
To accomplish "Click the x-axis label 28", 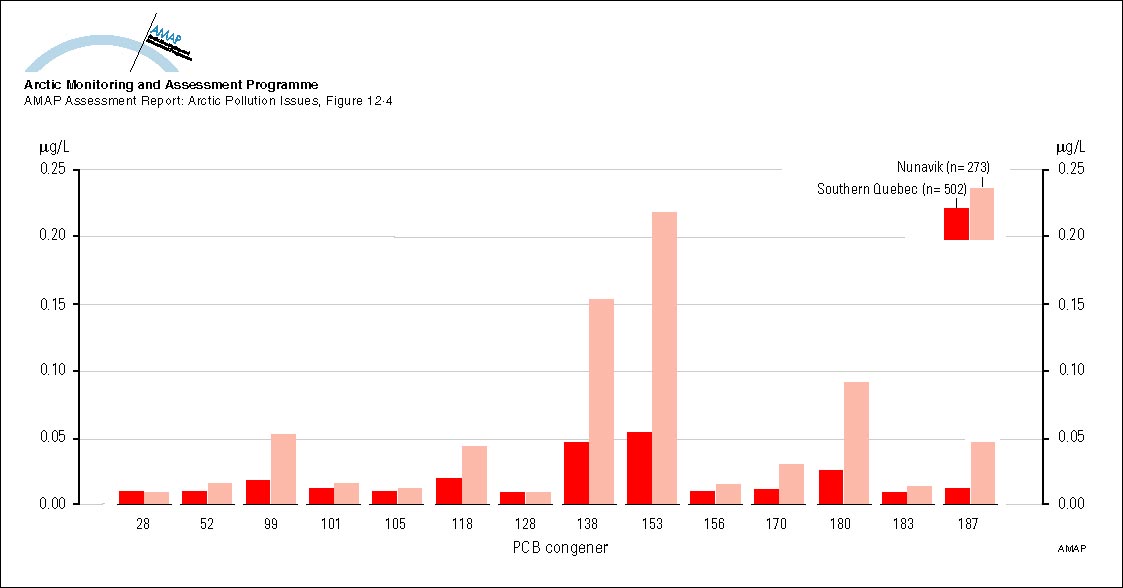I will pyautogui.click(x=143, y=522).
